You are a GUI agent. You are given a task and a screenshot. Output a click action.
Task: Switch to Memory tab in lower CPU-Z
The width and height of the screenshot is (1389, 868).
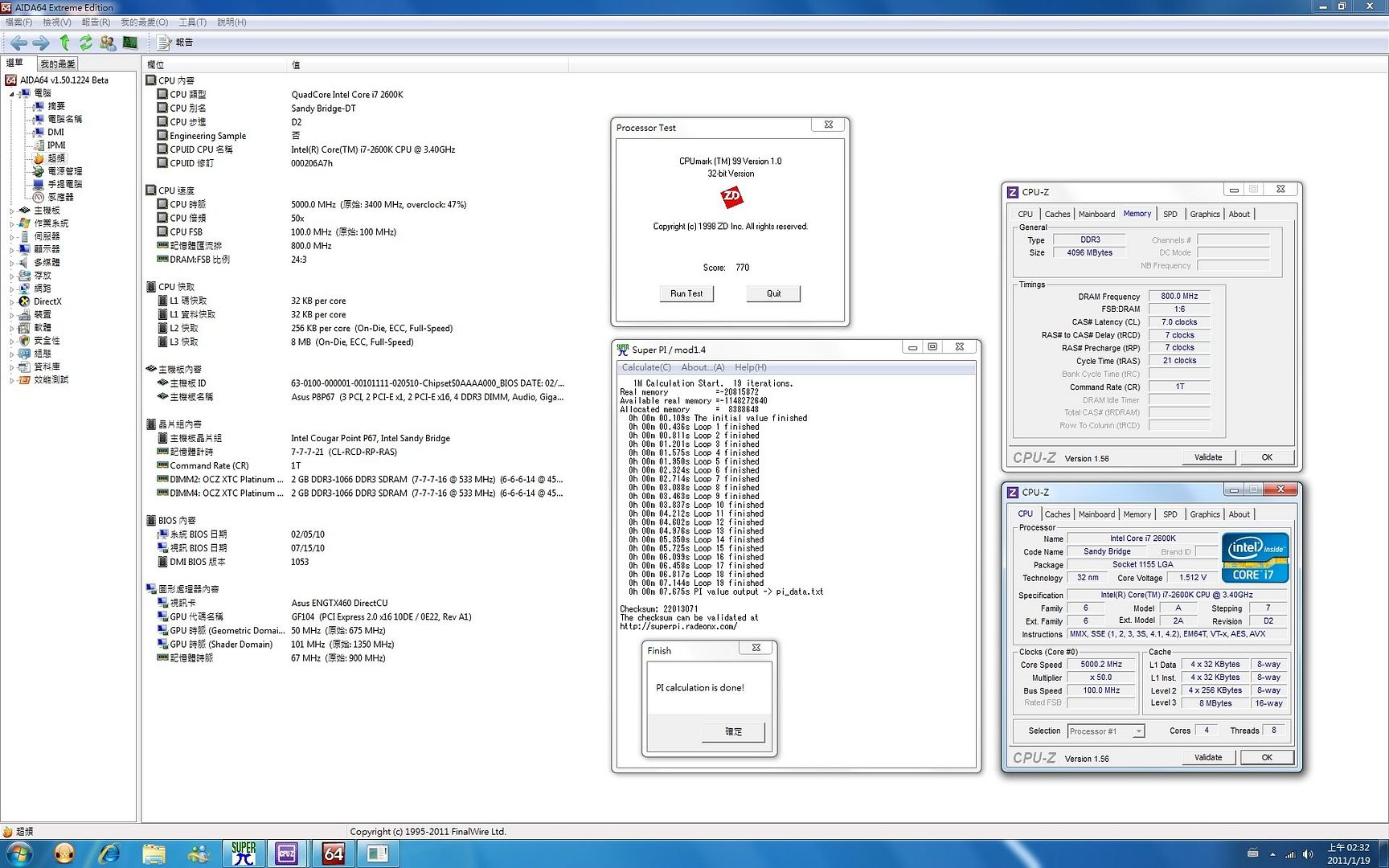pos(1137,514)
